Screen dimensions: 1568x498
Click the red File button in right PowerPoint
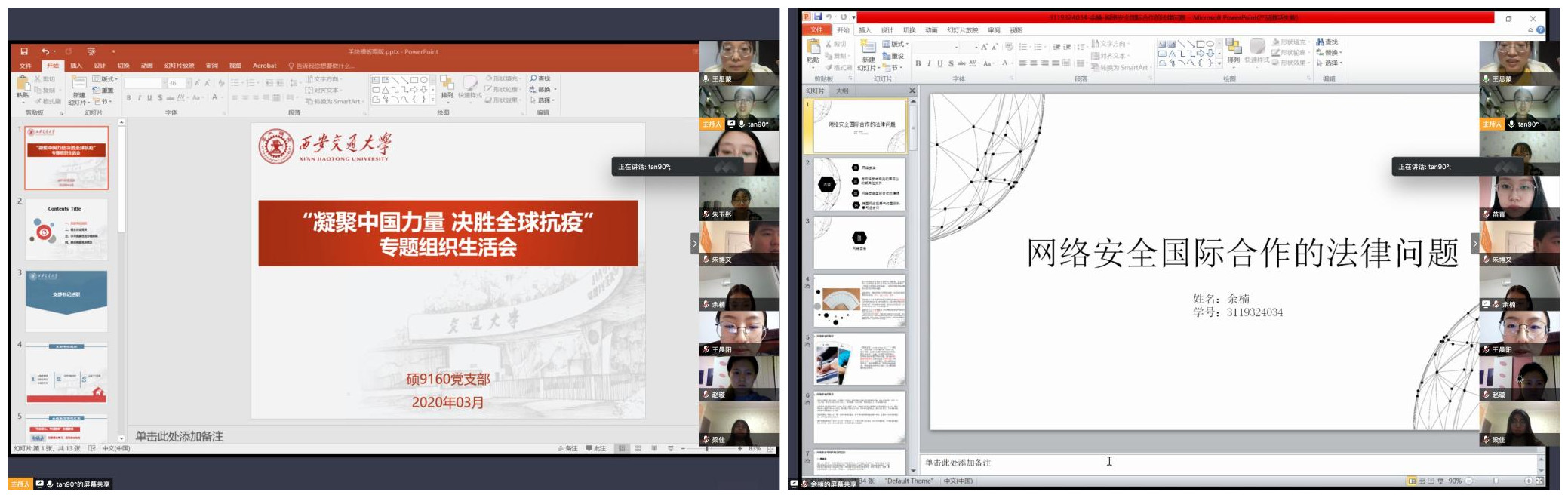816,30
